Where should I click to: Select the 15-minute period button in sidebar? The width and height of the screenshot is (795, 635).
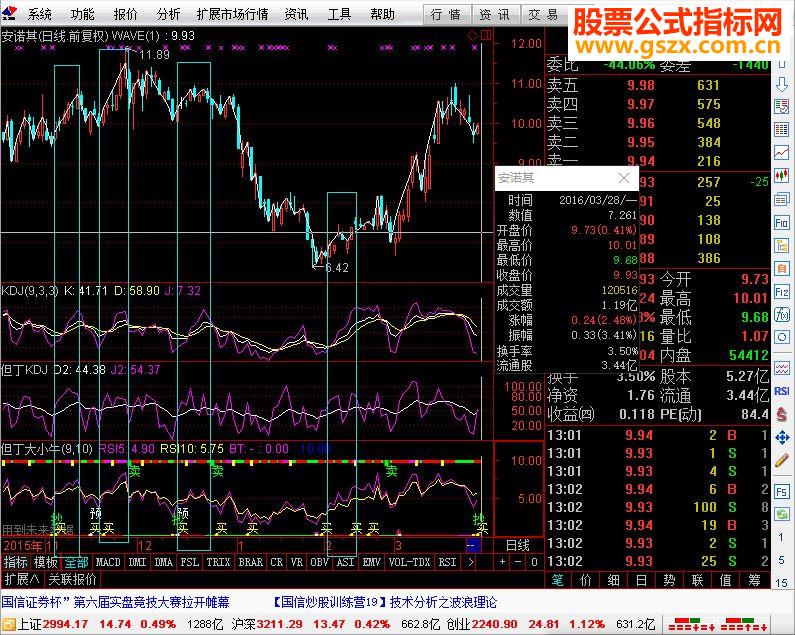click(781, 583)
